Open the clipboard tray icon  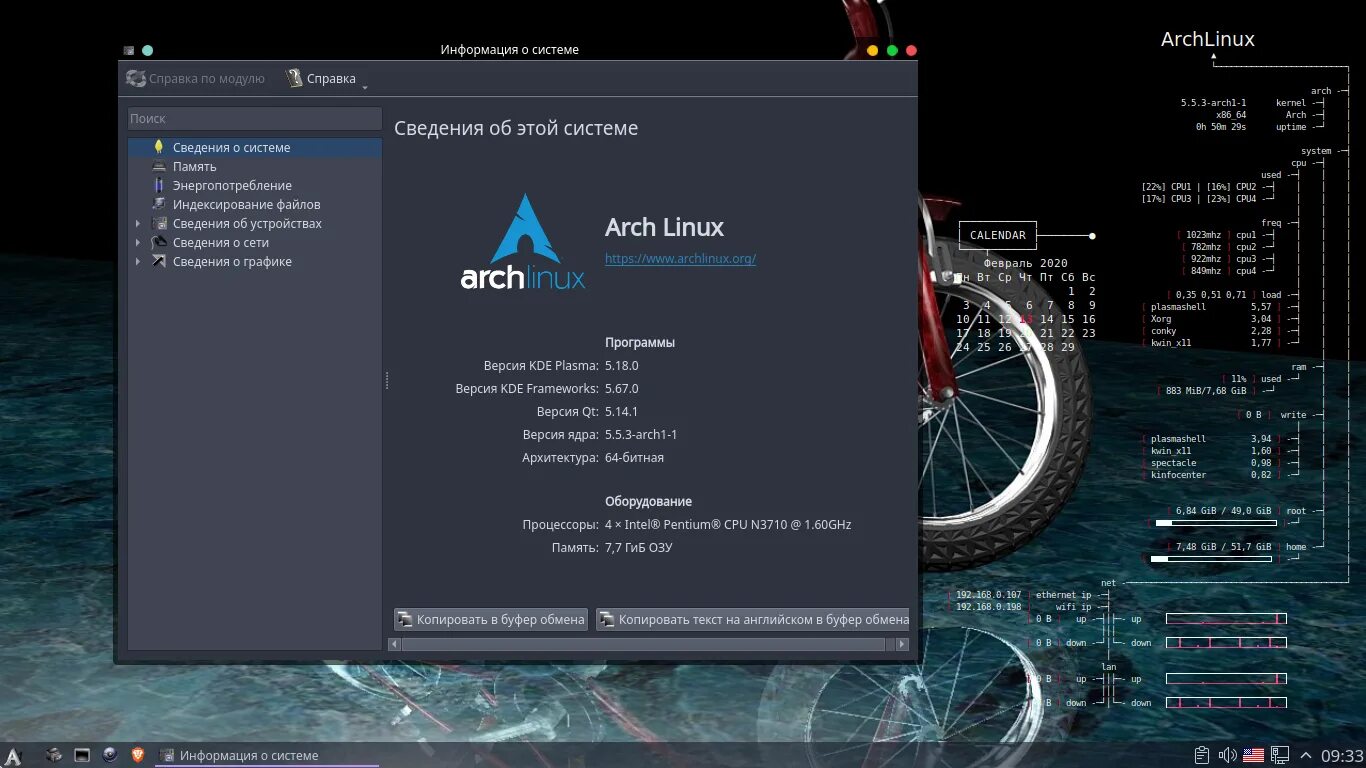1203,755
